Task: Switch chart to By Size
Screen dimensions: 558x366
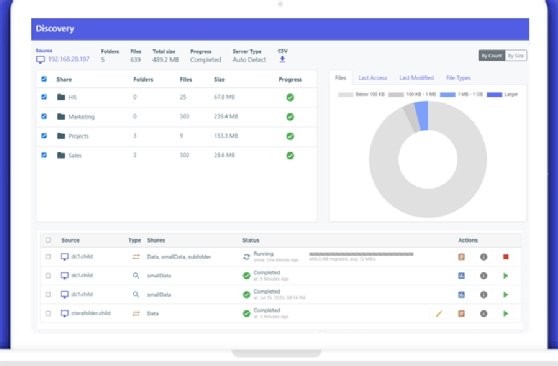Action: point(516,56)
